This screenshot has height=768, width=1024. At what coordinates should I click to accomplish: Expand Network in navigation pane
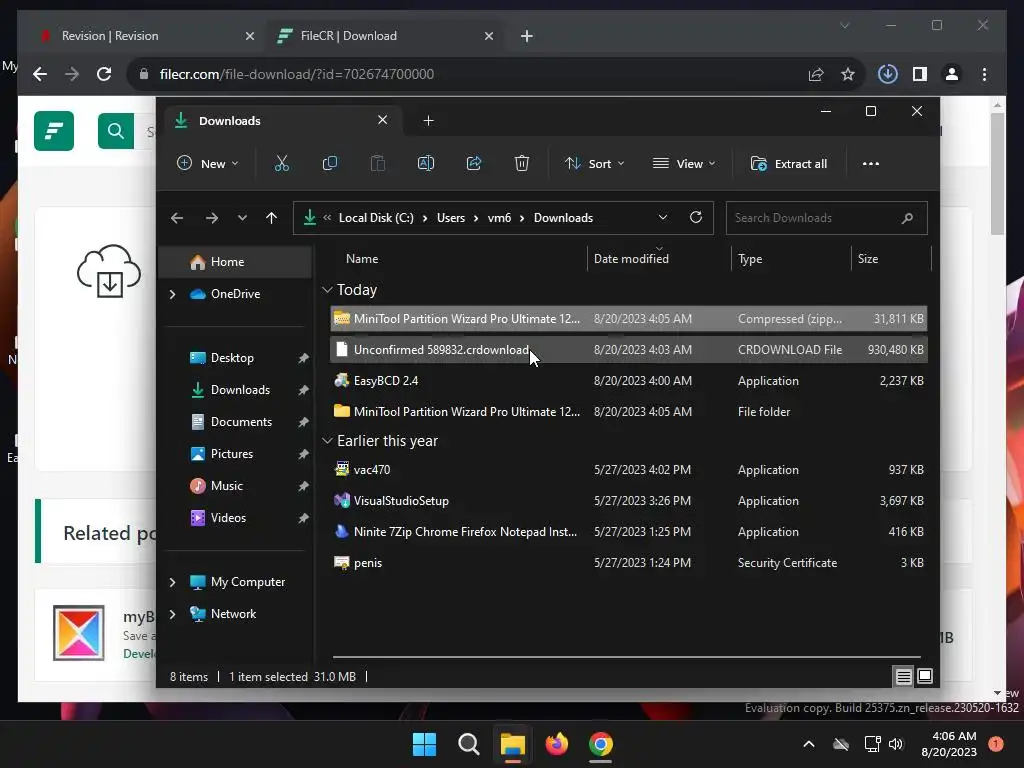[172, 614]
